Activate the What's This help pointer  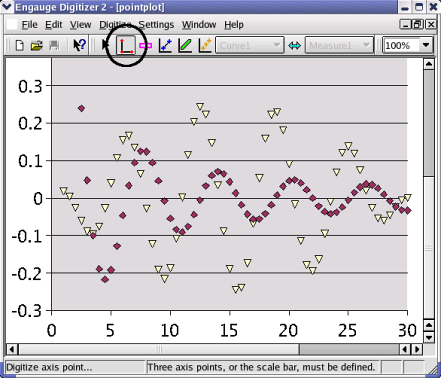(79, 45)
